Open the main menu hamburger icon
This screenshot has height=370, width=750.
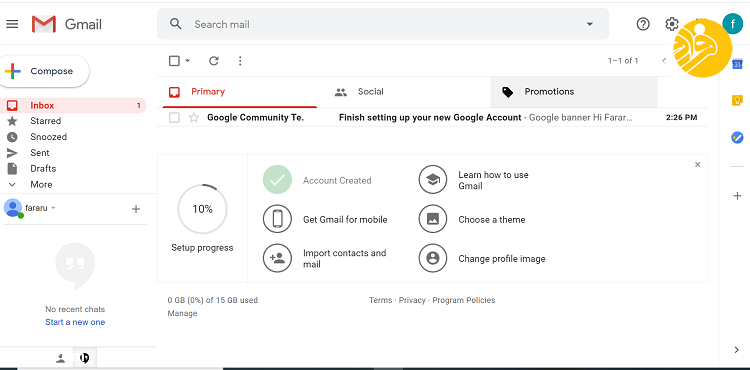point(12,24)
